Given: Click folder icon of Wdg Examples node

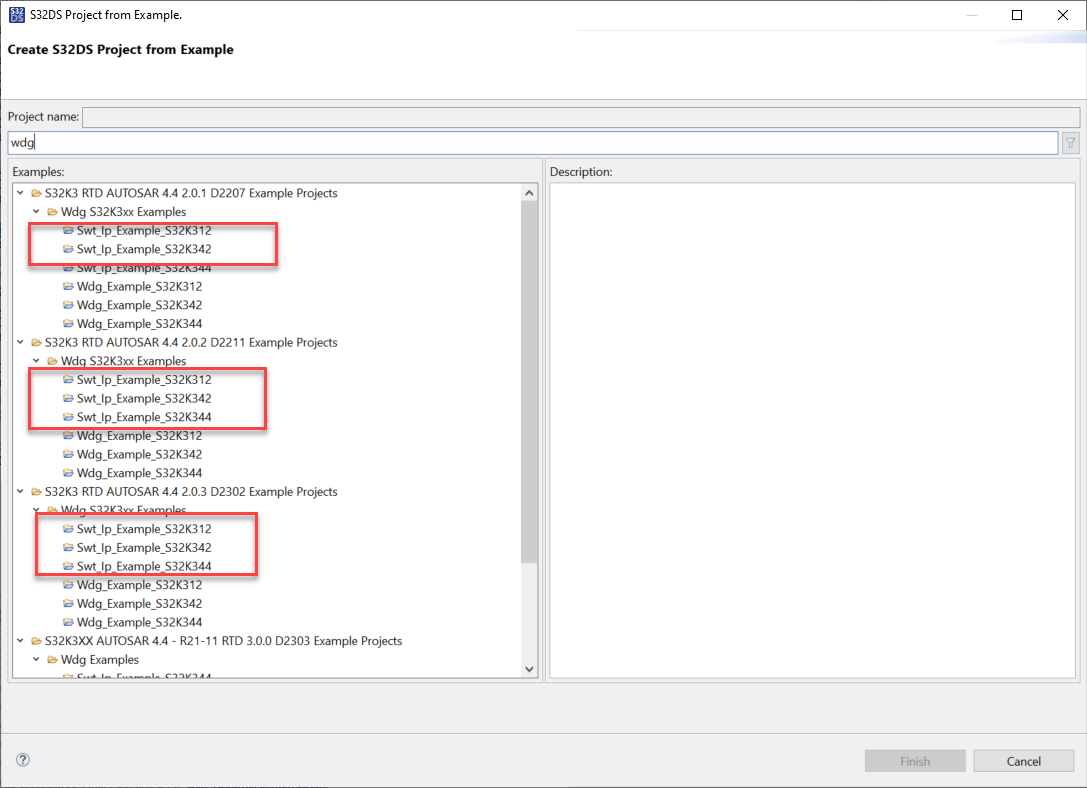Looking at the screenshot, I should pyautogui.click(x=53, y=660).
